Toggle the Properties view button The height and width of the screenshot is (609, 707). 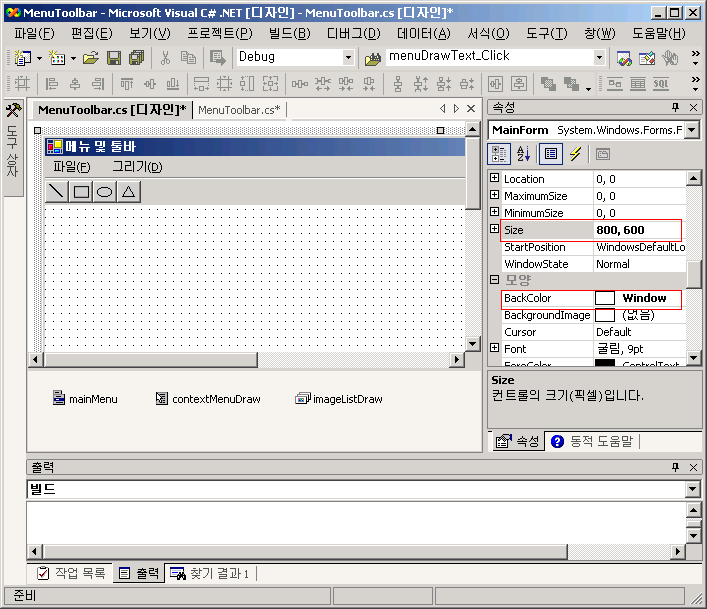549,154
